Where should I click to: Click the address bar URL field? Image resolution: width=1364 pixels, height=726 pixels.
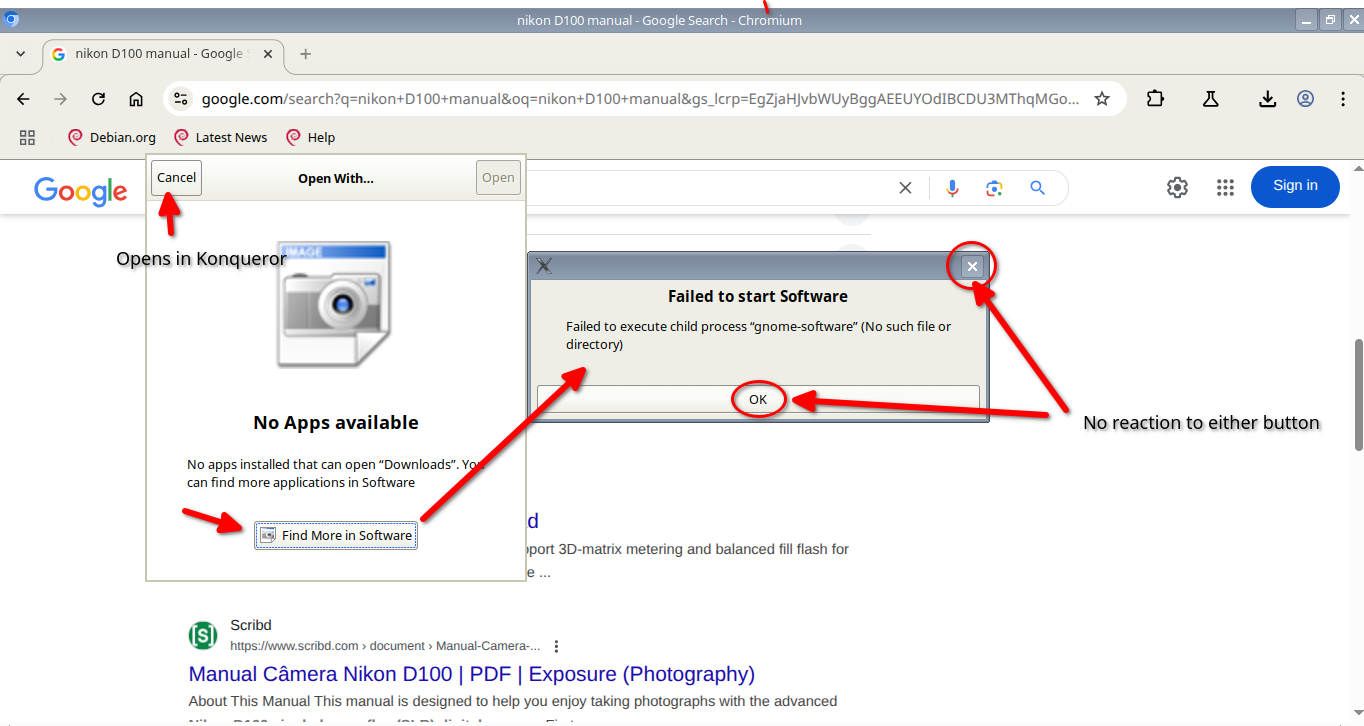coord(640,99)
